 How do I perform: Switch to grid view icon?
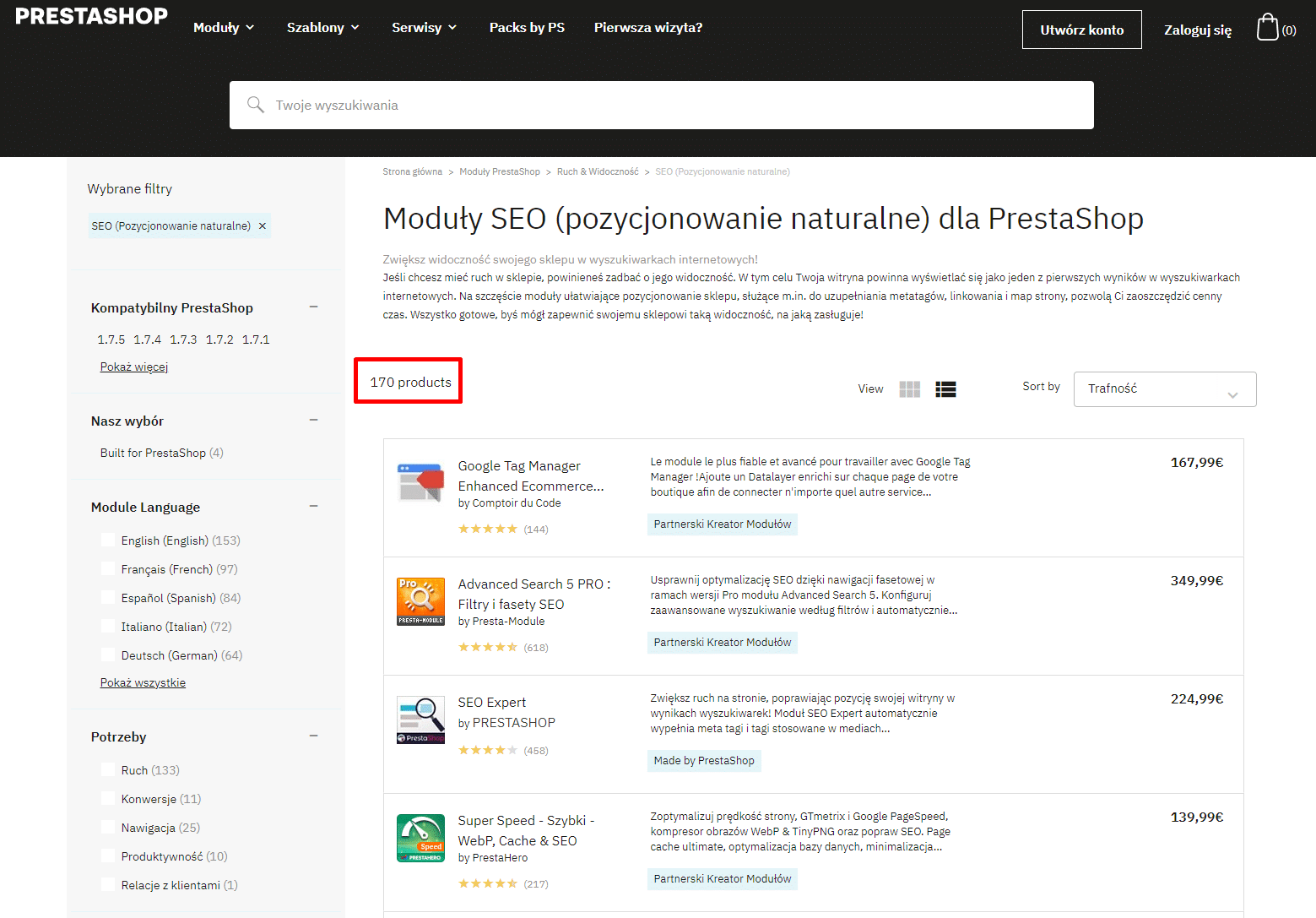point(909,389)
